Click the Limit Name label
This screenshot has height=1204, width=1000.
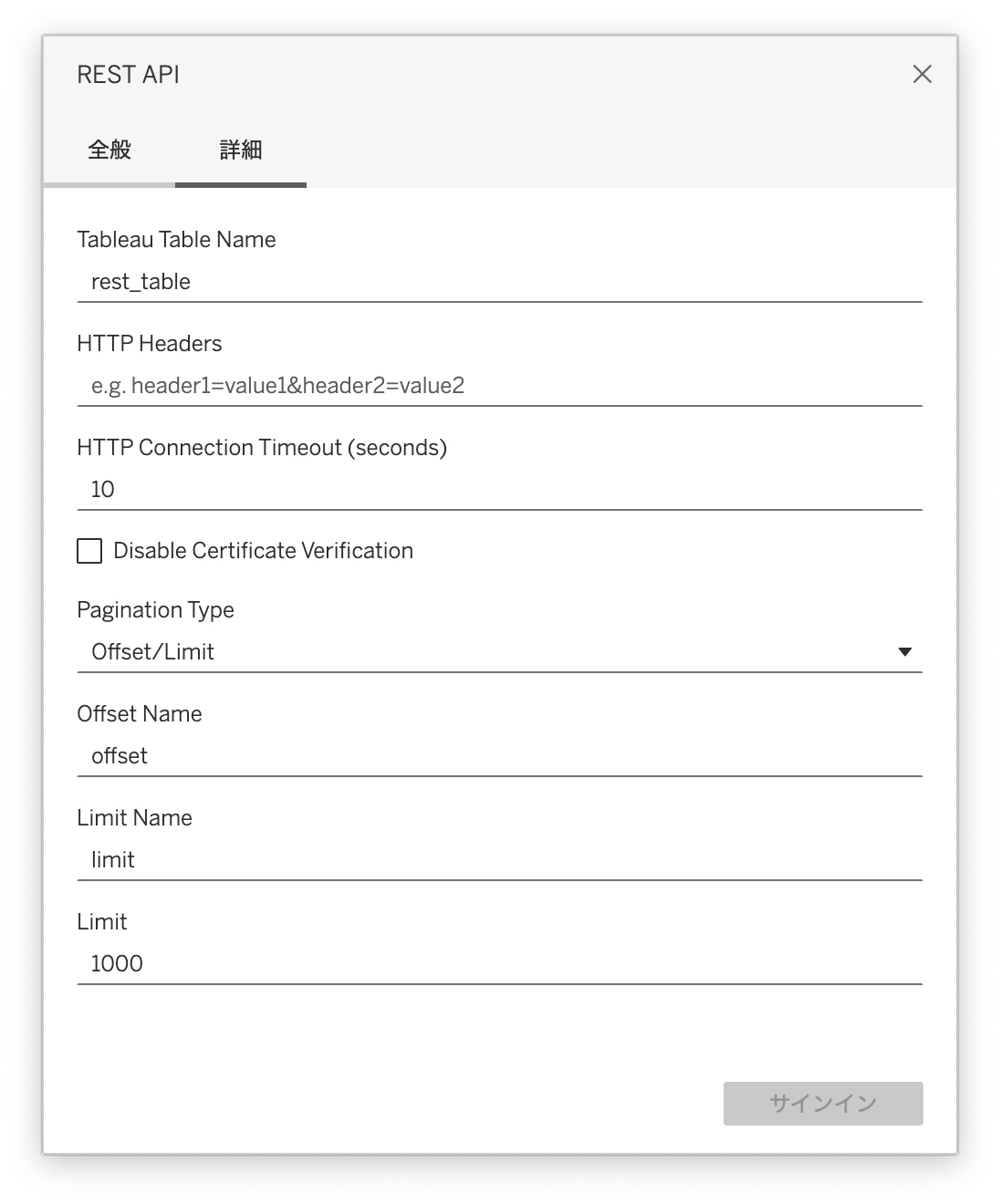click(135, 818)
